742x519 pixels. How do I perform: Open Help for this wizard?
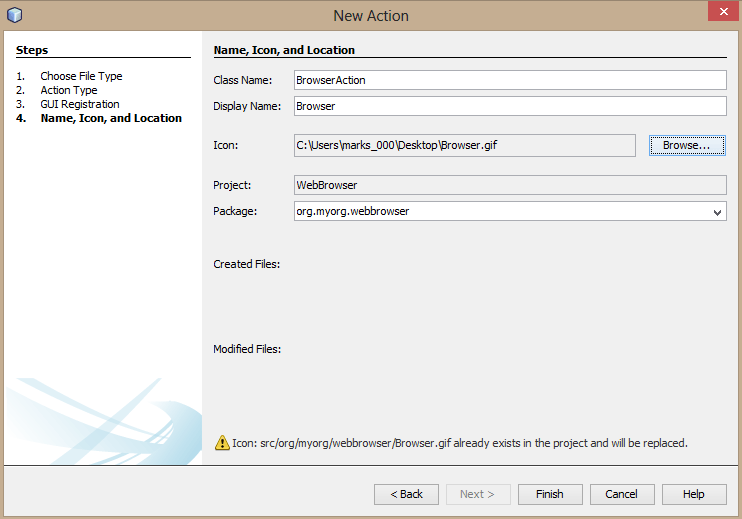pos(693,494)
